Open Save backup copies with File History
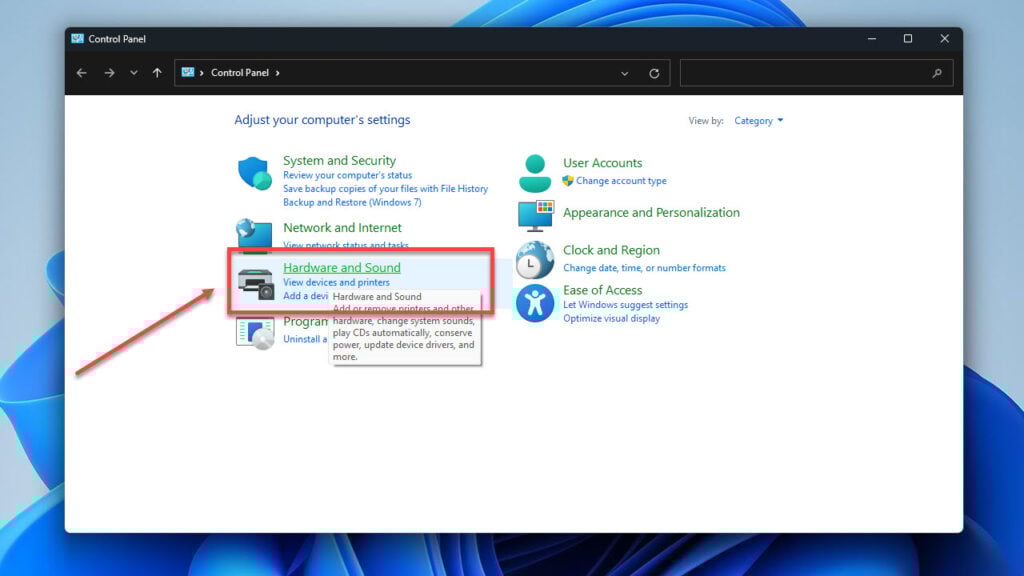This screenshot has height=576, width=1024. tap(385, 189)
